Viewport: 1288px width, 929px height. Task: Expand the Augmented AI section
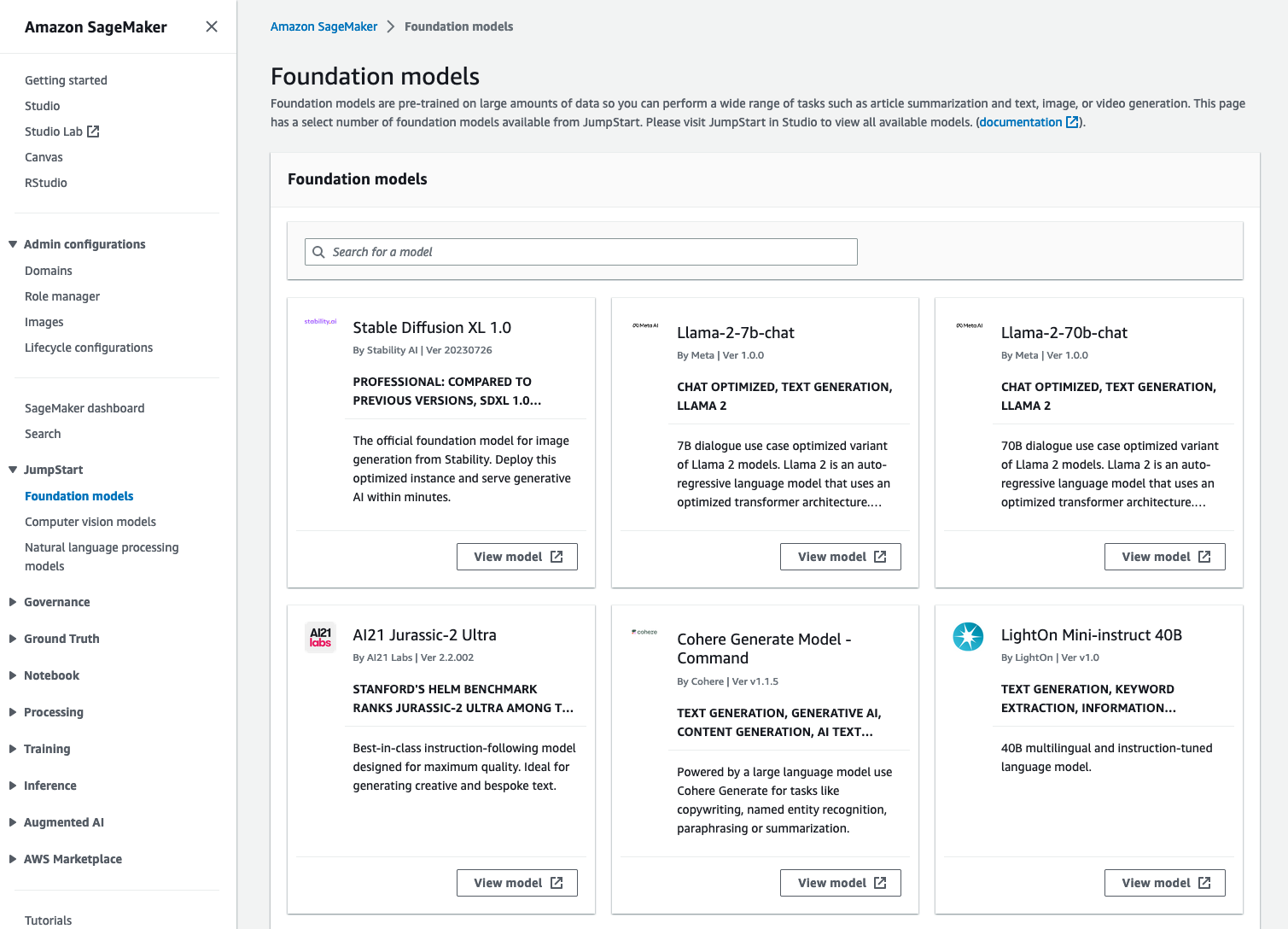(x=13, y=822)
